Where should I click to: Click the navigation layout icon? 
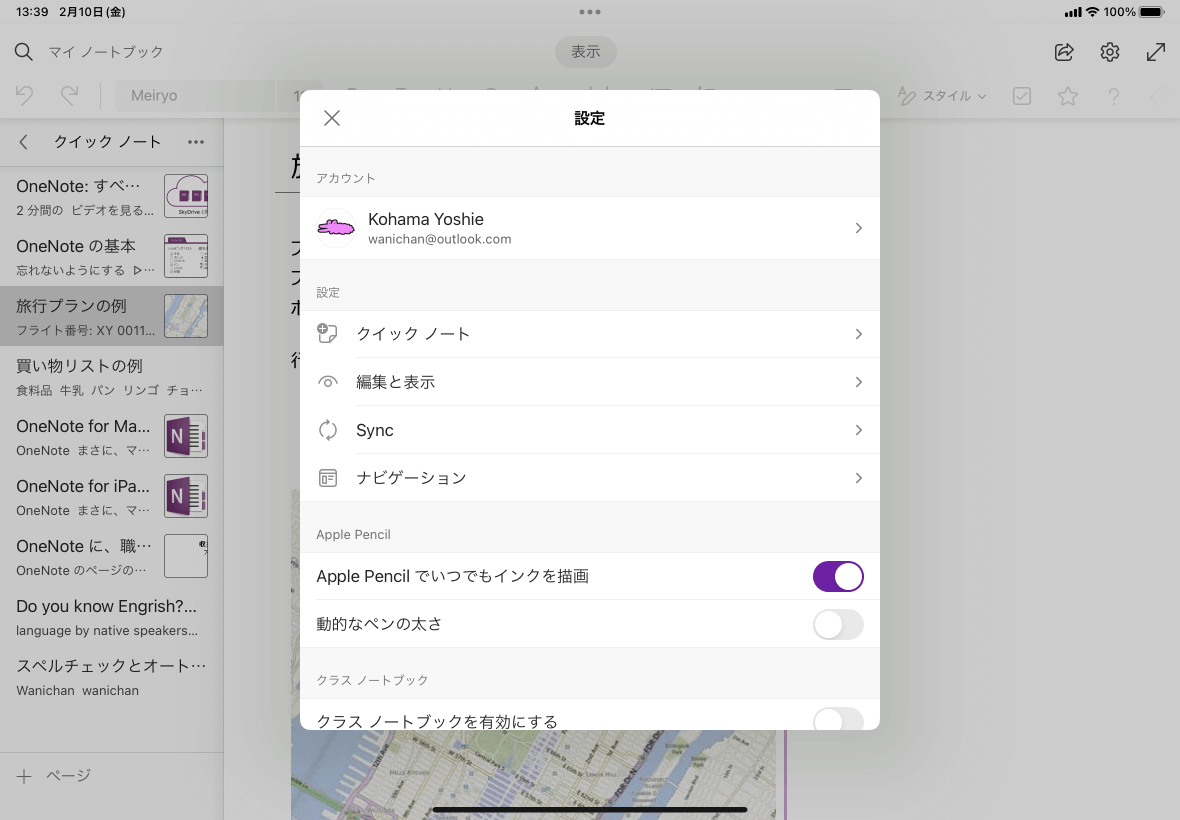(327, 478)
